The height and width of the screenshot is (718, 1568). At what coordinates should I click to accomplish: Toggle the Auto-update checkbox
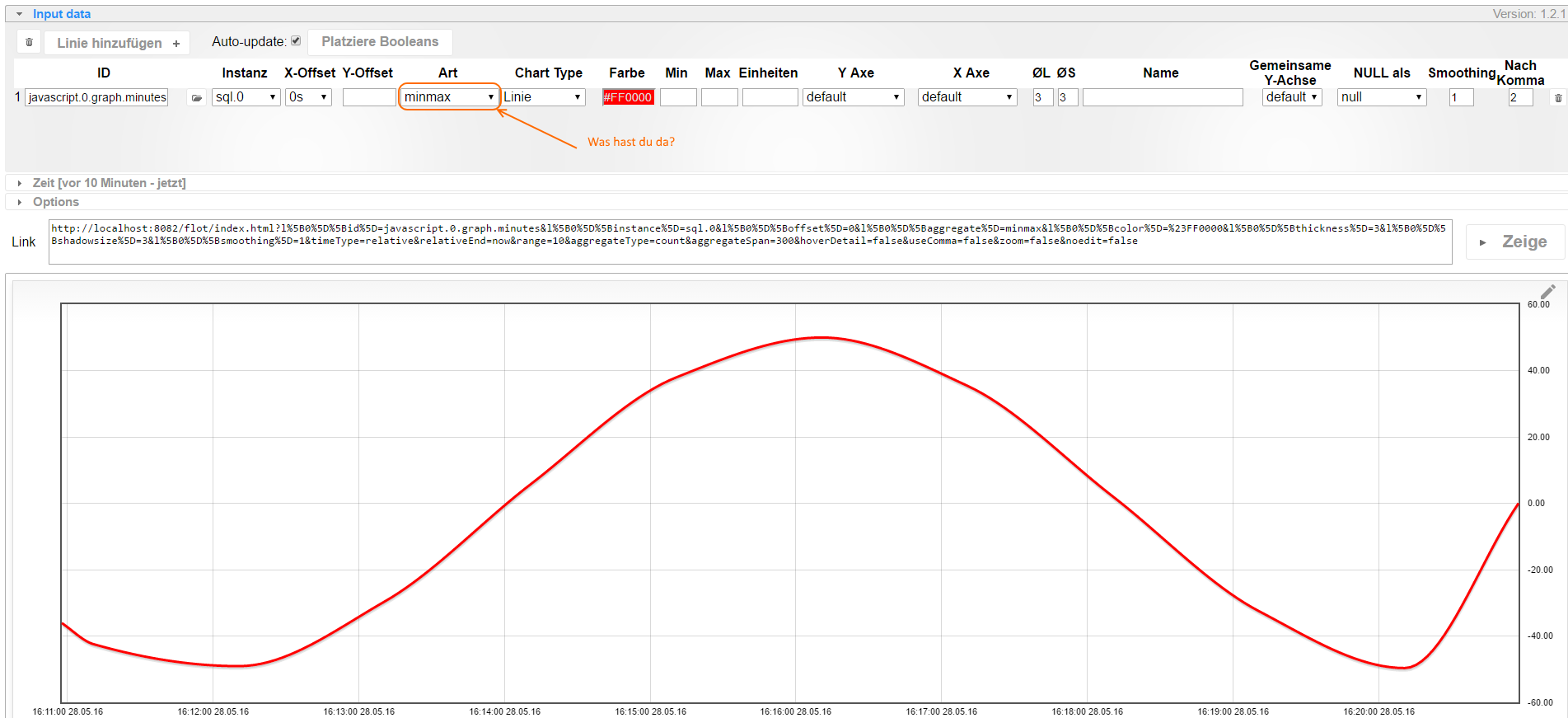[x=296, y=40]
